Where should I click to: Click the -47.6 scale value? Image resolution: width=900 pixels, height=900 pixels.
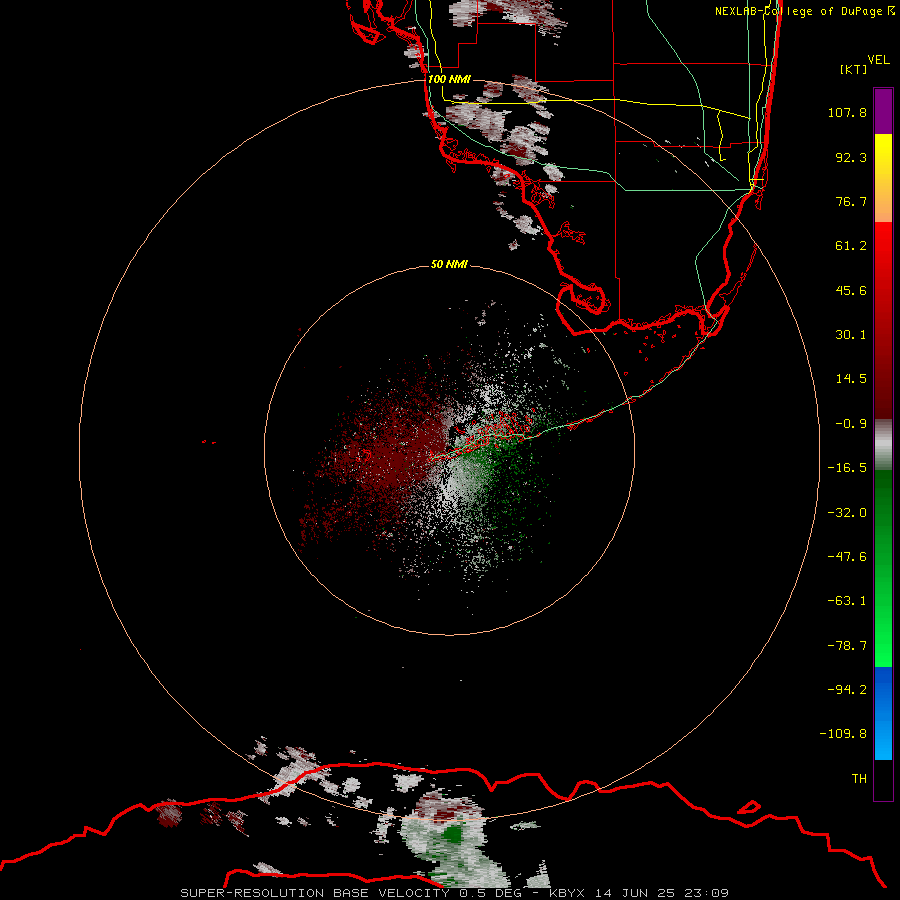coord(847,557)
